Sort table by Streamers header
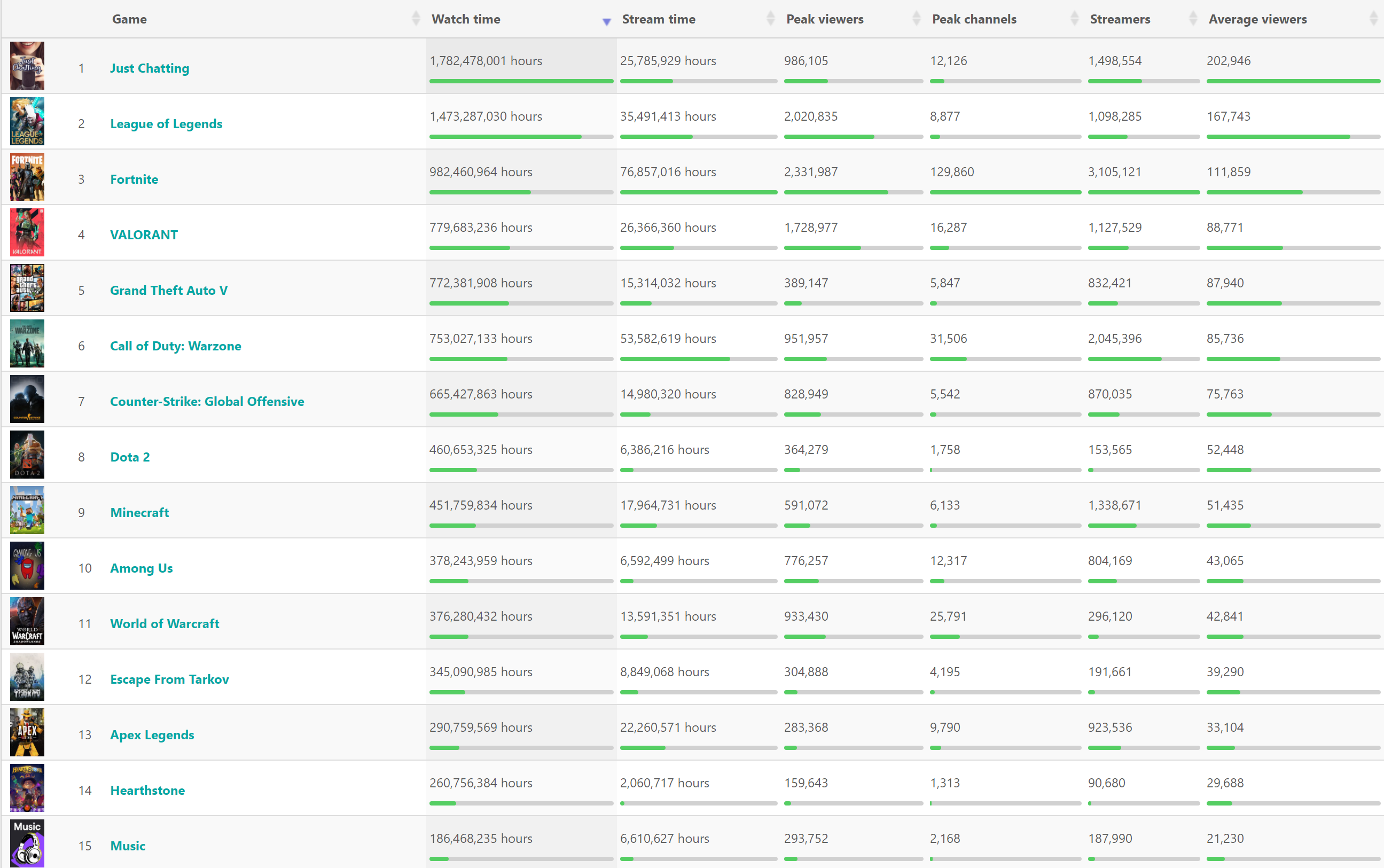This screenshot has height=868, width=1384. [1120, 19]
